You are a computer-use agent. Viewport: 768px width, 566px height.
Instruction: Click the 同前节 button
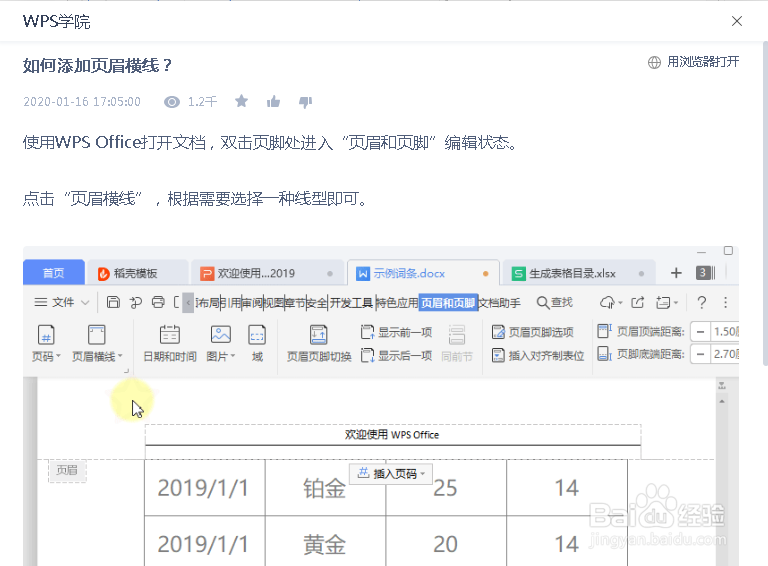(456, 343)
